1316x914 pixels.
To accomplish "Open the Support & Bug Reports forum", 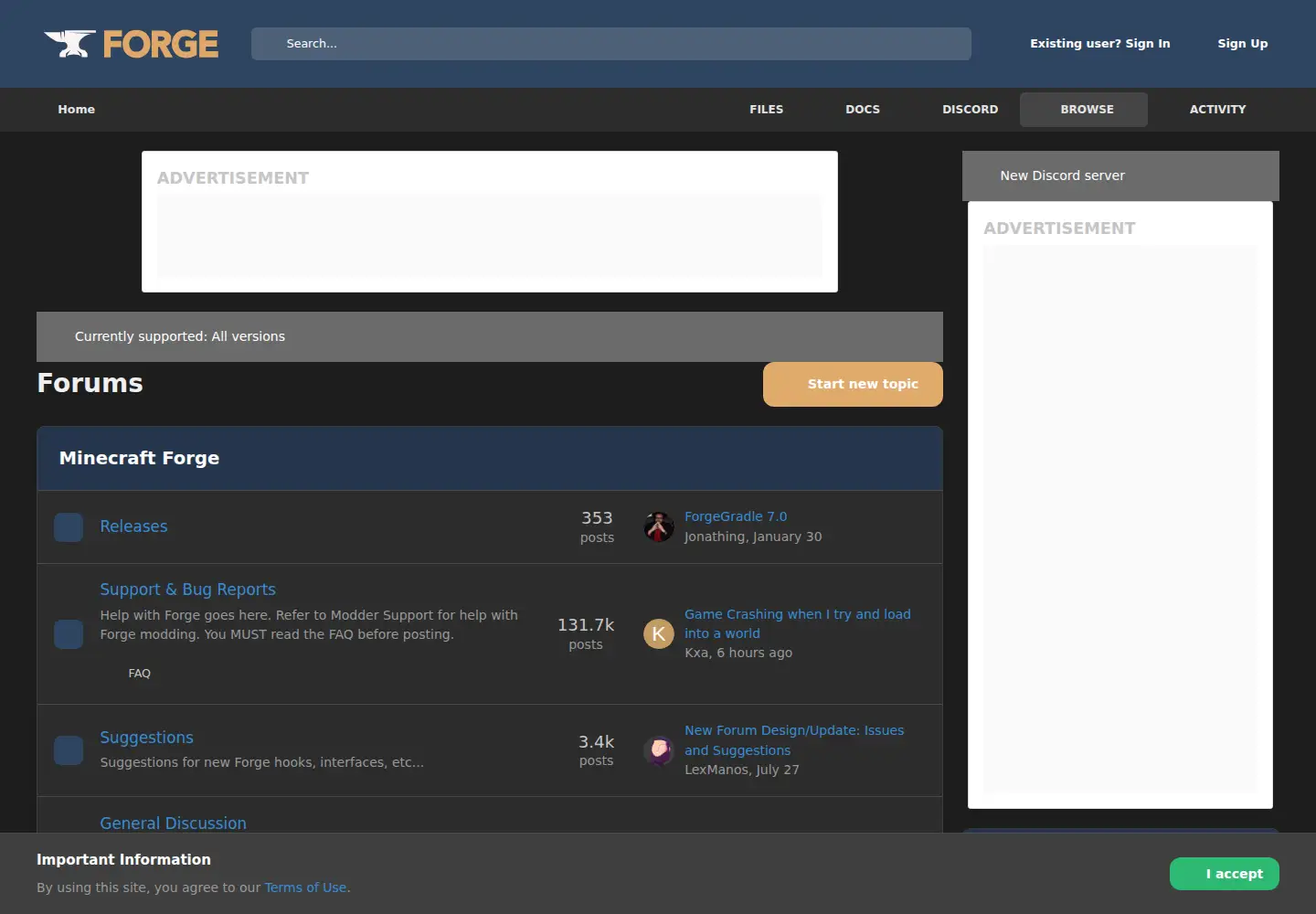I will pos(187,590).
